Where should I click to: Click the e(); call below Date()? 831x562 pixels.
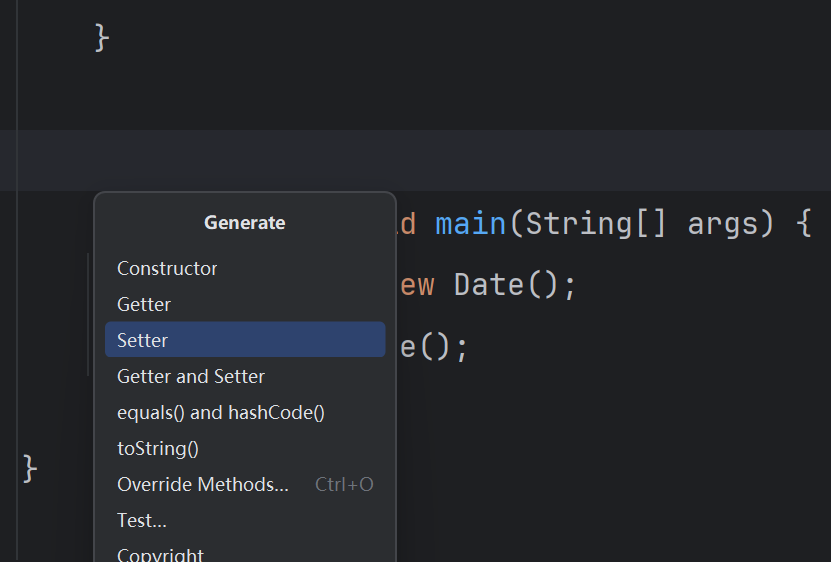click(434, 348)
